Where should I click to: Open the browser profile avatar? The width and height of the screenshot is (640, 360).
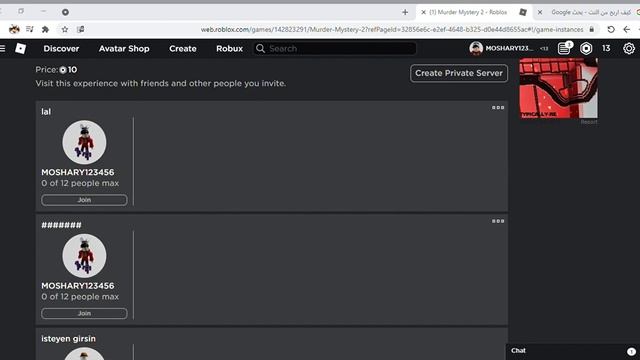pos(14,29)
